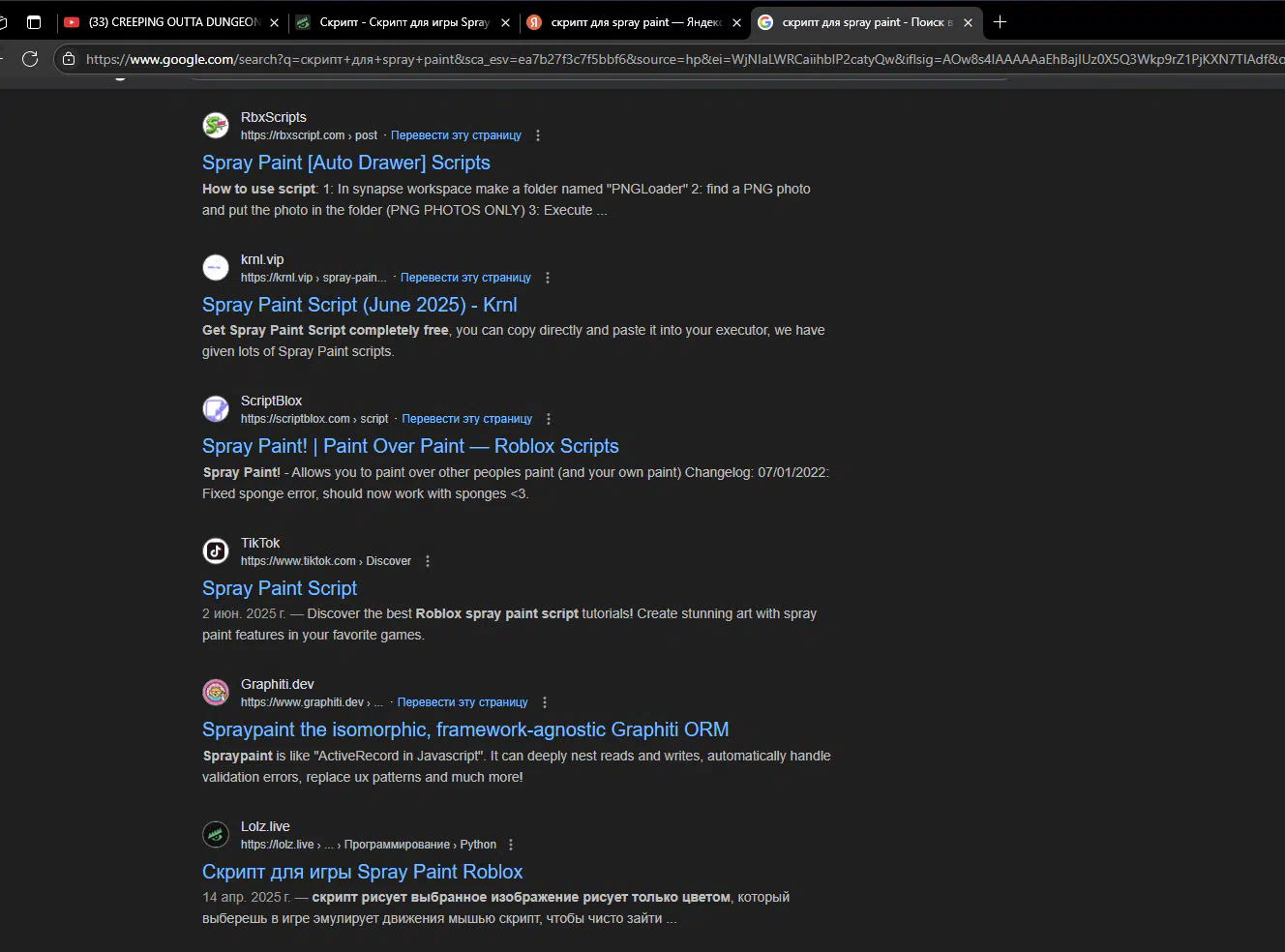Screen dimensions: 1285x952
Task: Translate the krnl.vip page via Перевести эту страницу
Action: pyautogui.click(x=465, y=278)
